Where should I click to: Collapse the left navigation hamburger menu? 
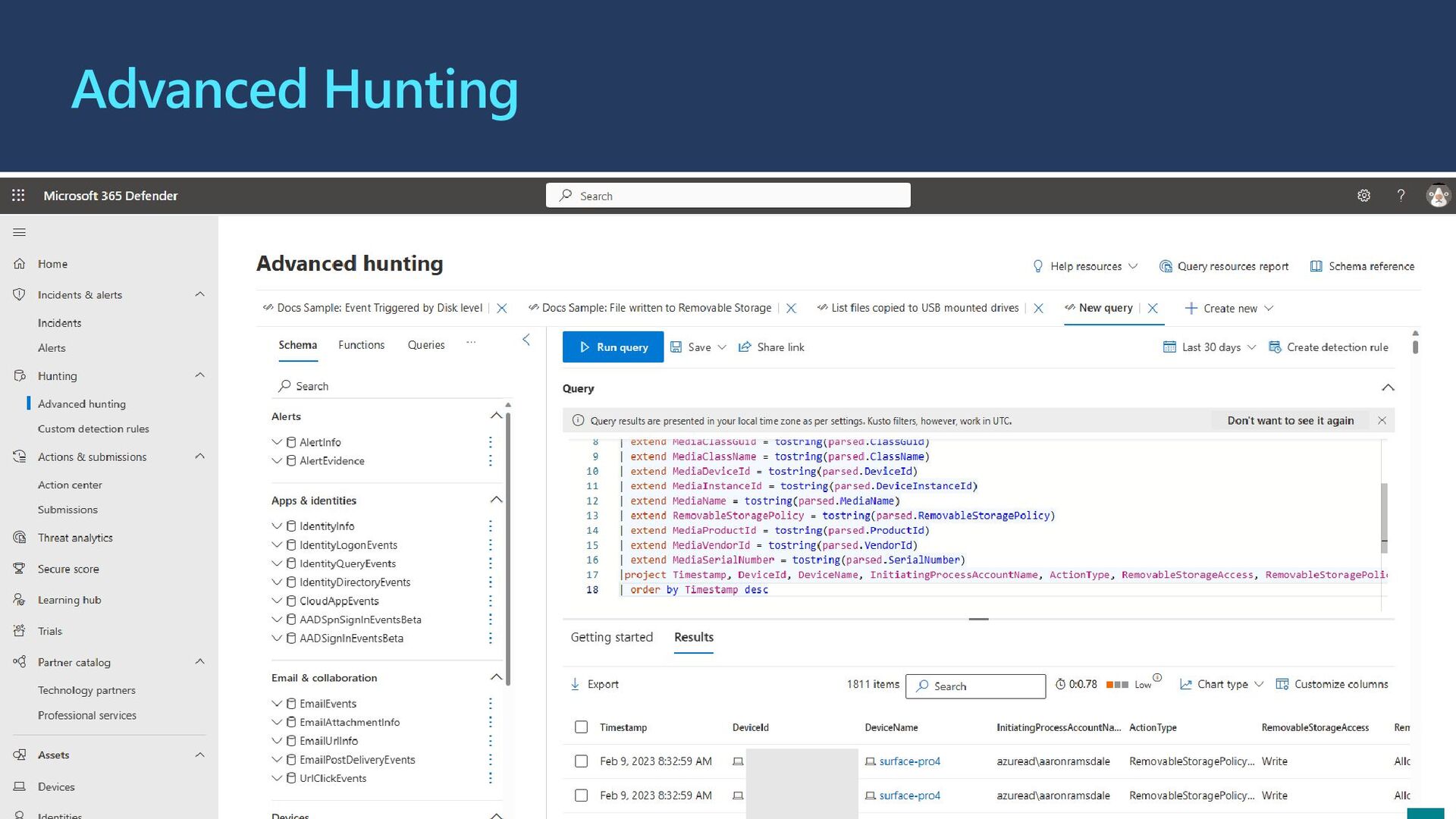tap(20, 233)
